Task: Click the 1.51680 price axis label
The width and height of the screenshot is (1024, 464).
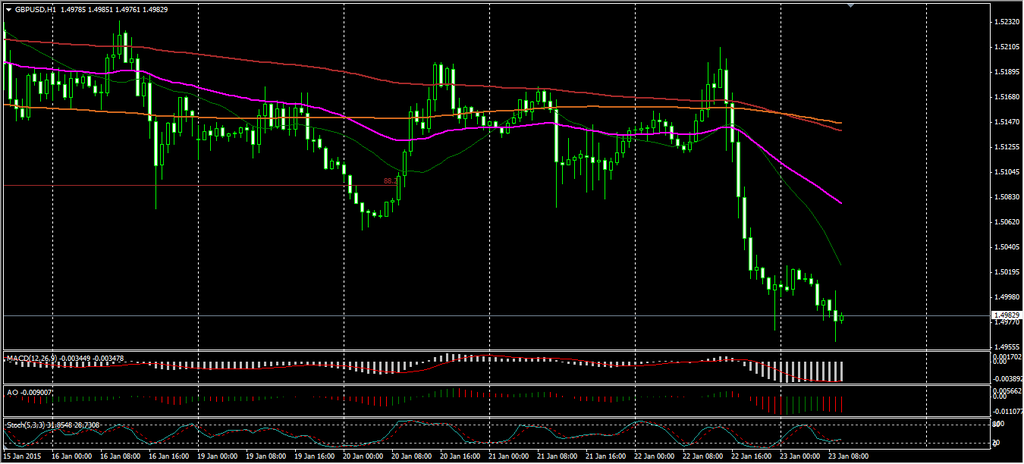Action: tap(1006, 97)
